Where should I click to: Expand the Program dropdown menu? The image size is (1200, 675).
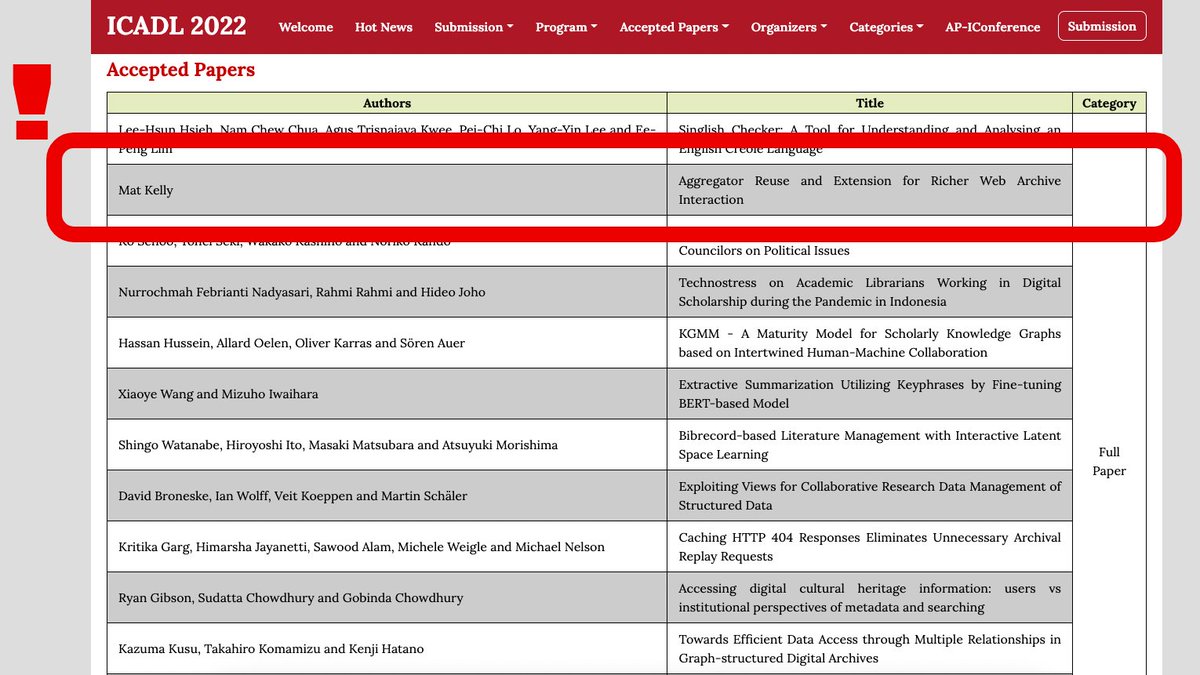[x=567, y=27]
